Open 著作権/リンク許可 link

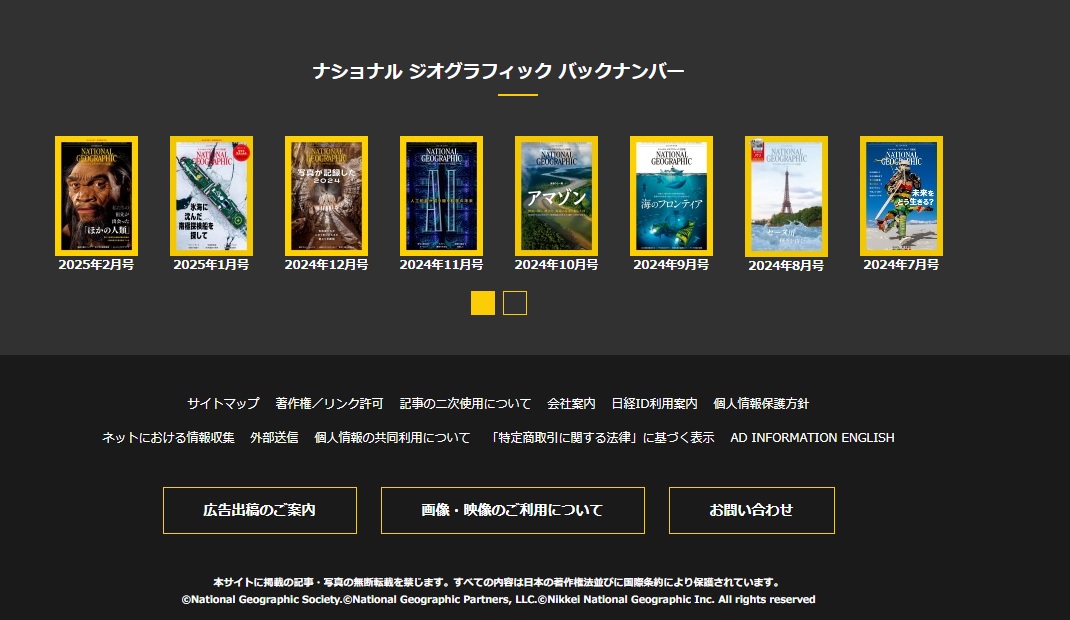point(330,404)
